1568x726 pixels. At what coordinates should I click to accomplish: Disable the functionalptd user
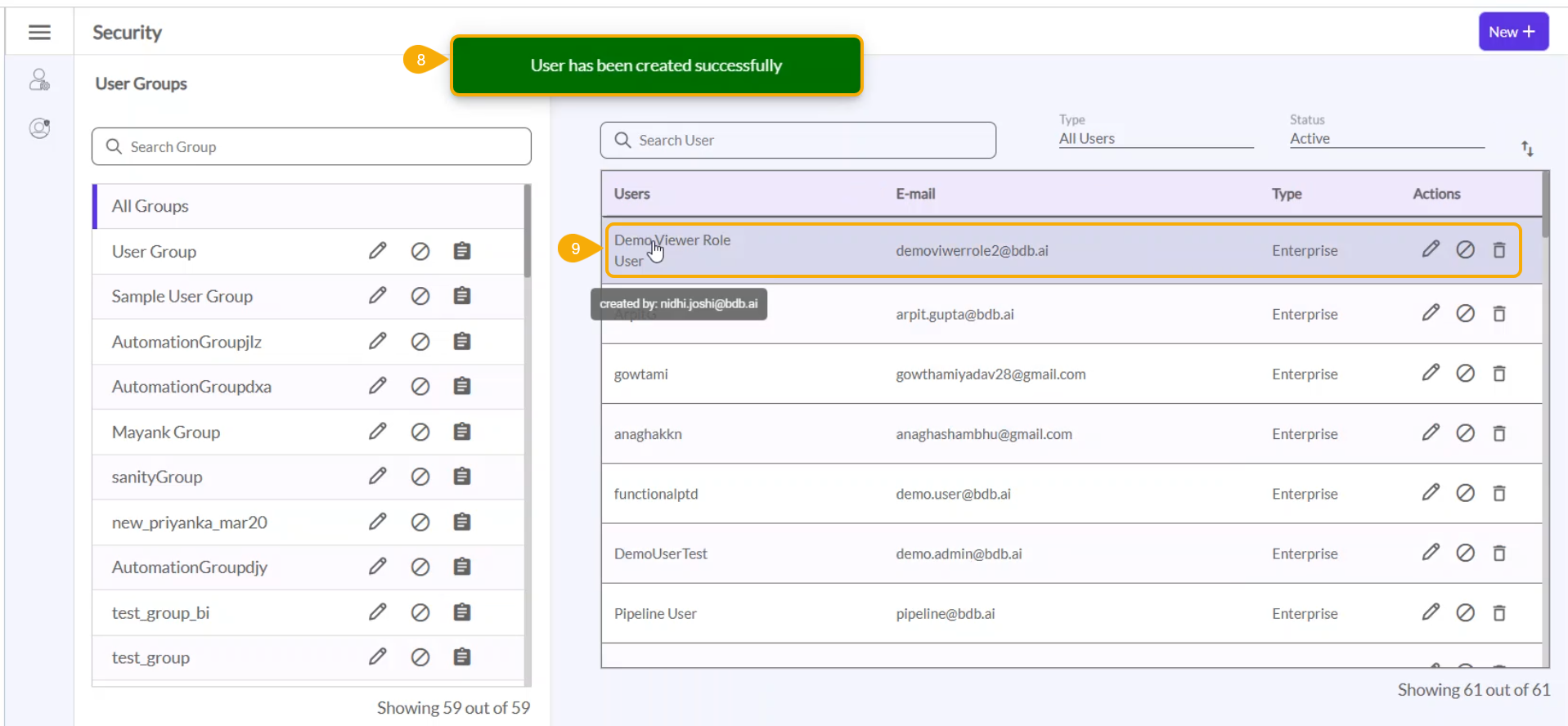click(x=1464, y=493)
